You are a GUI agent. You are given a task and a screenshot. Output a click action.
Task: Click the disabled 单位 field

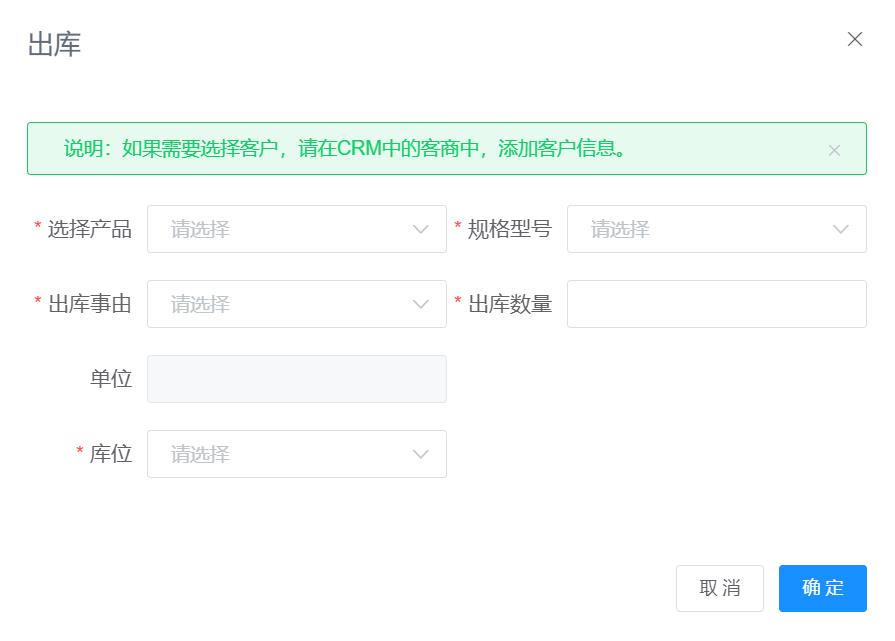297,379
